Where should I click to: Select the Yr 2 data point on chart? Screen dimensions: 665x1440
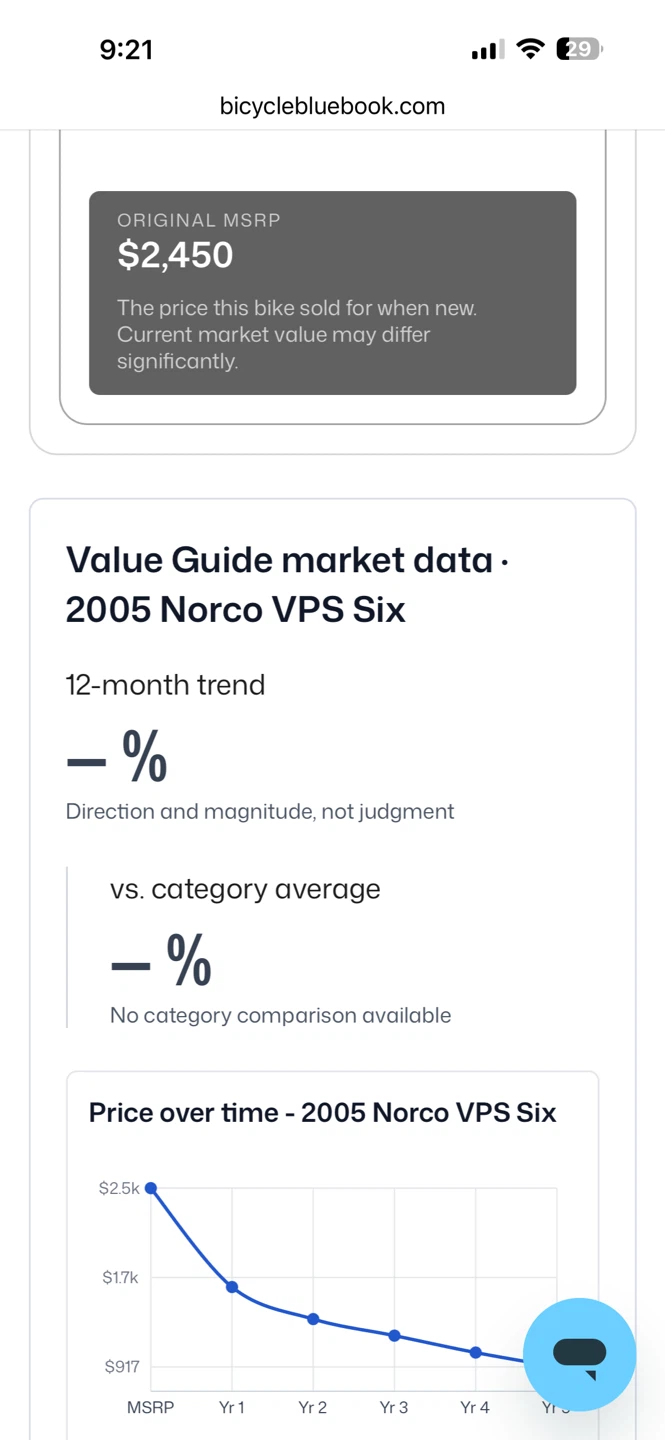click(313, 1319)
